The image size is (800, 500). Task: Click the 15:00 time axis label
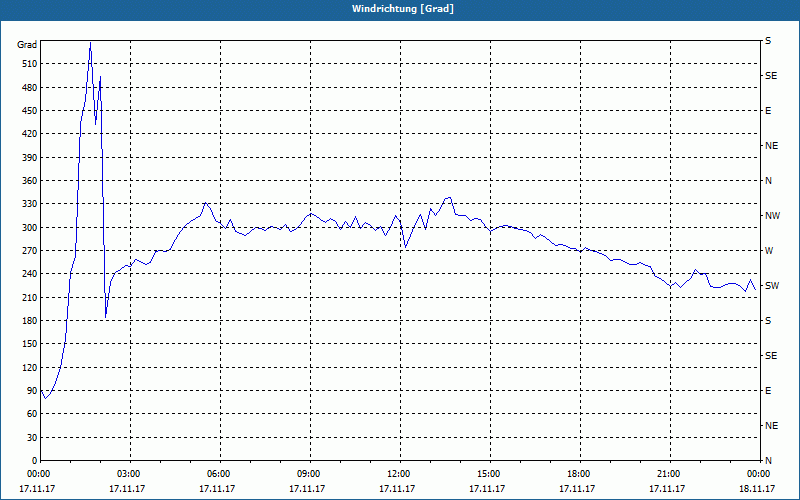click(490, 474)
